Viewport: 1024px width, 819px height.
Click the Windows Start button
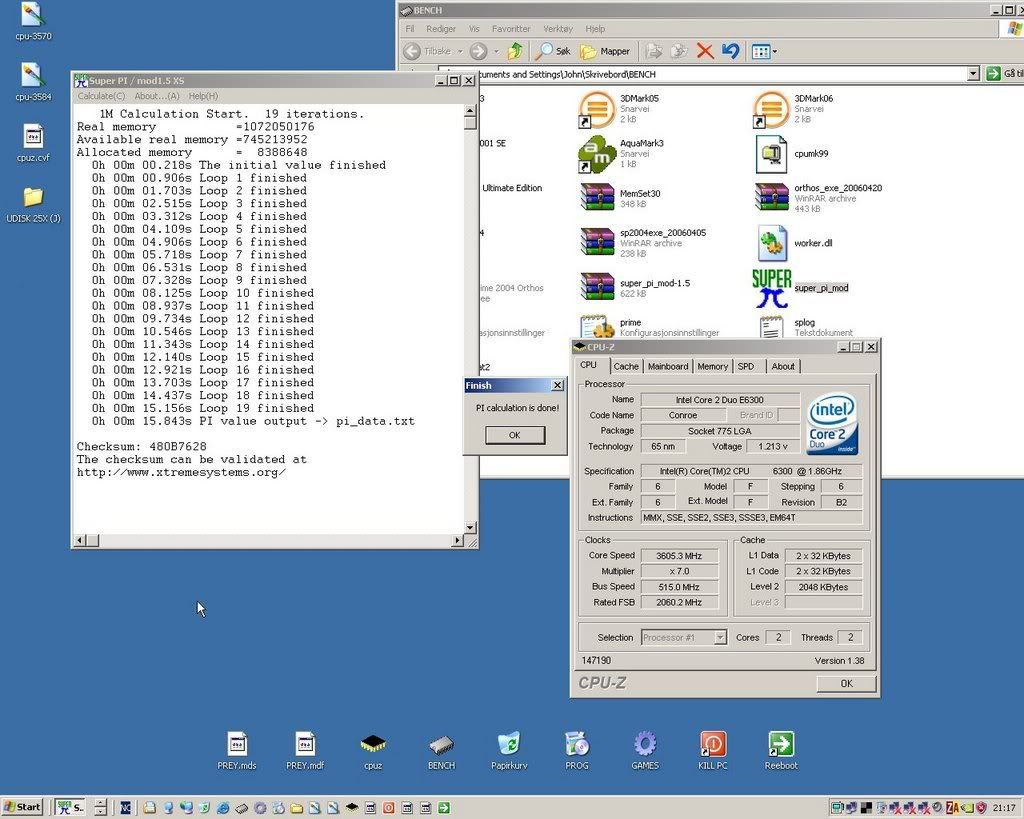(22, 807)
